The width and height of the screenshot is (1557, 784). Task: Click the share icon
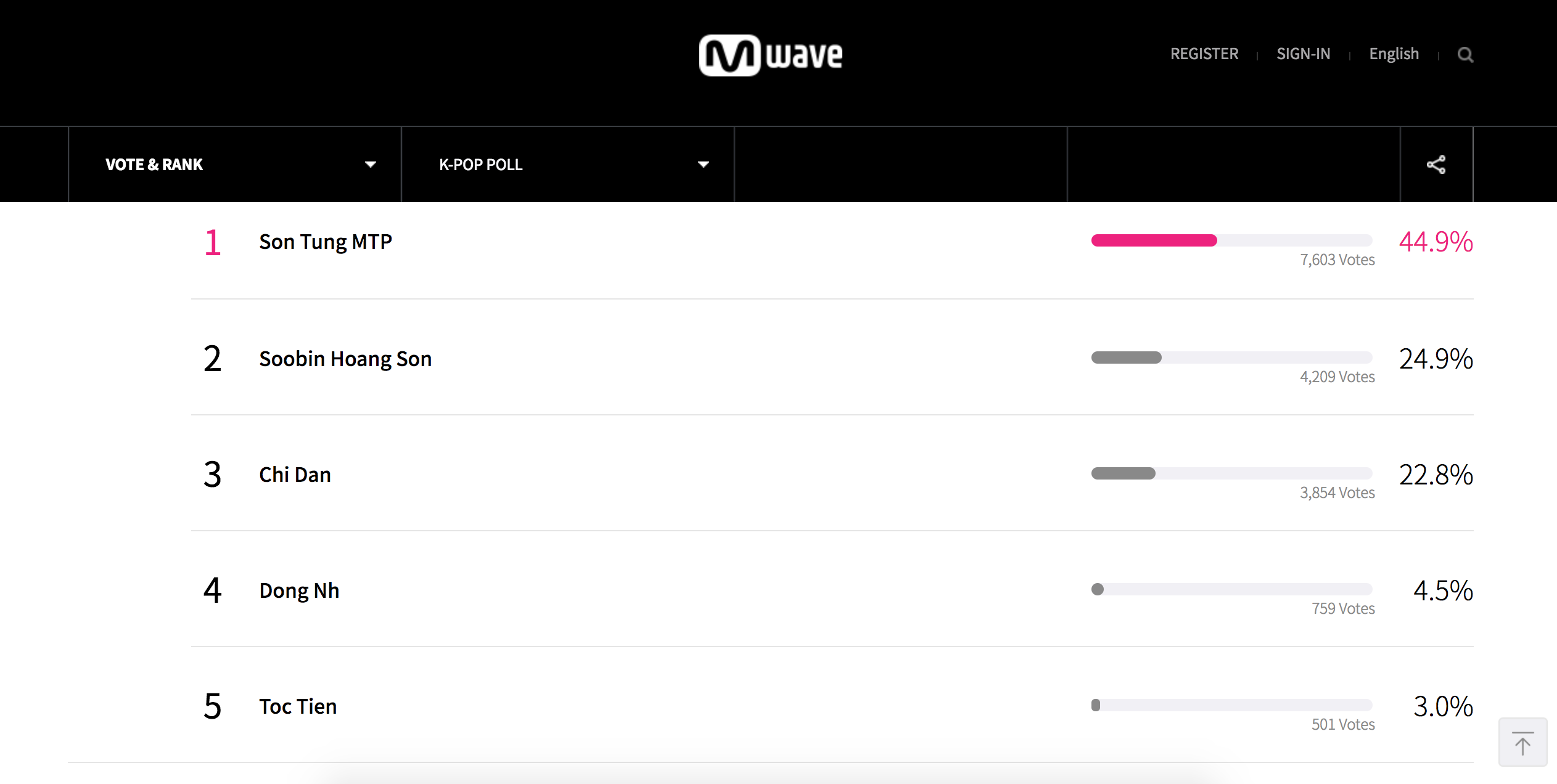pyautogui.click(x=1436, y=165)
